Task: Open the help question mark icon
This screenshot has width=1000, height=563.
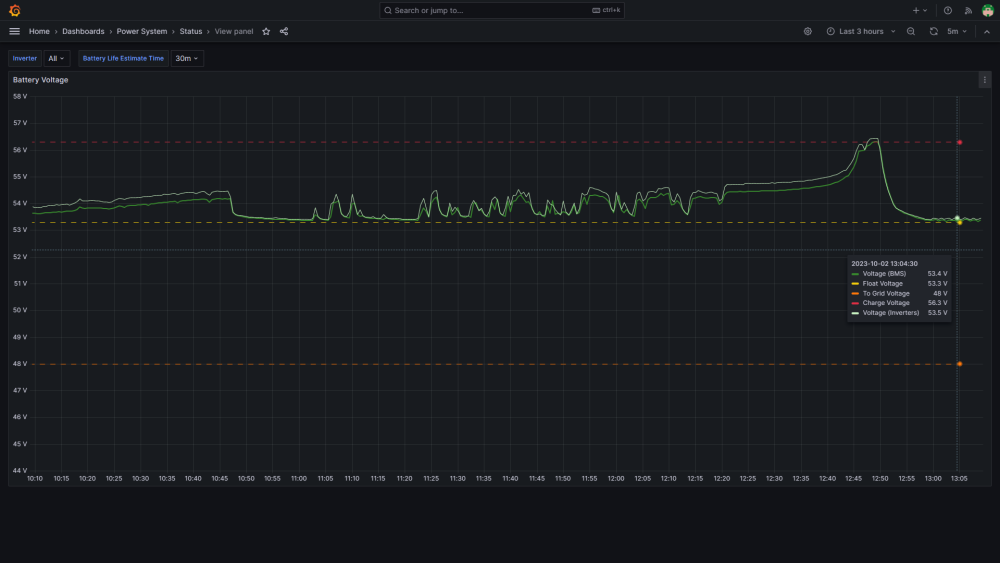Action: [948, 10]
